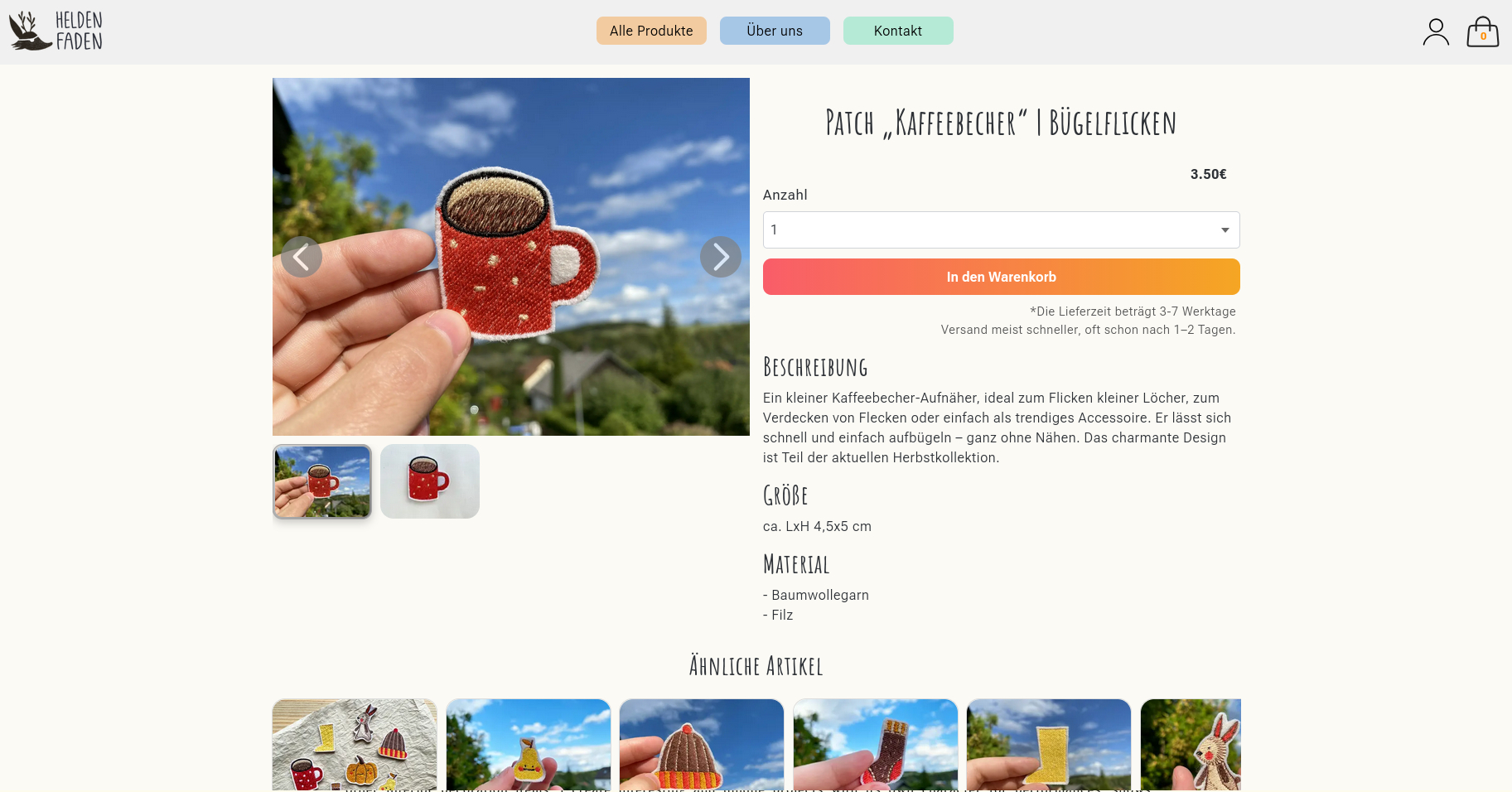Select the first thumbnail with hand holding patch
Image resolution: width=1512 pixels, height=792 pixels.
point(322,481)
